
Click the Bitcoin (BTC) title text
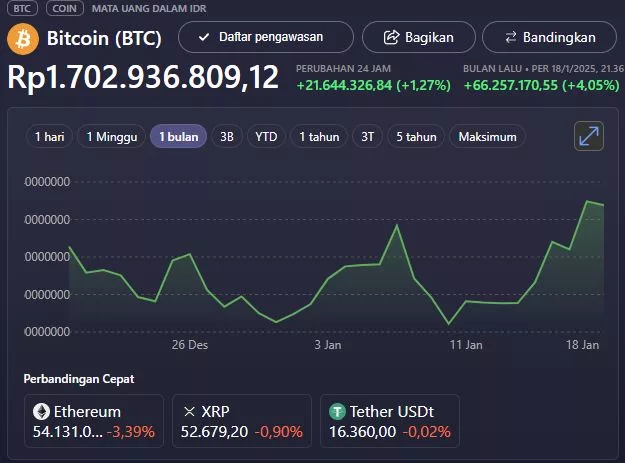point(104,39)
